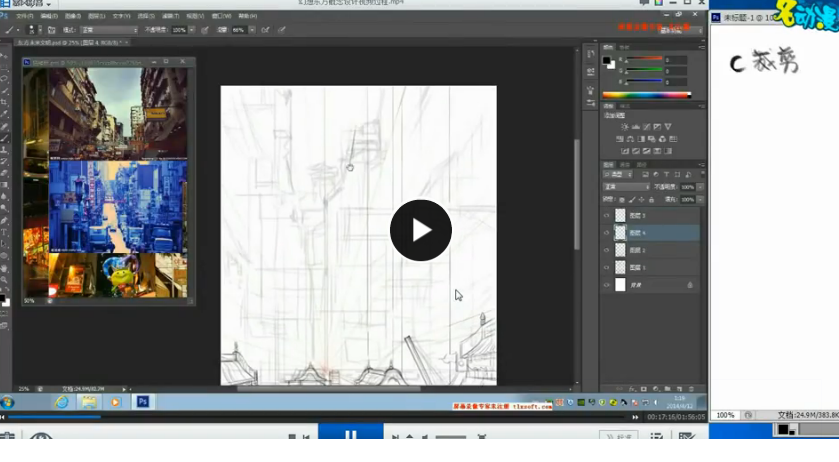
Task: Open the brush 模式 (mode) dropdown set to 正常
Action: [109, 30]
